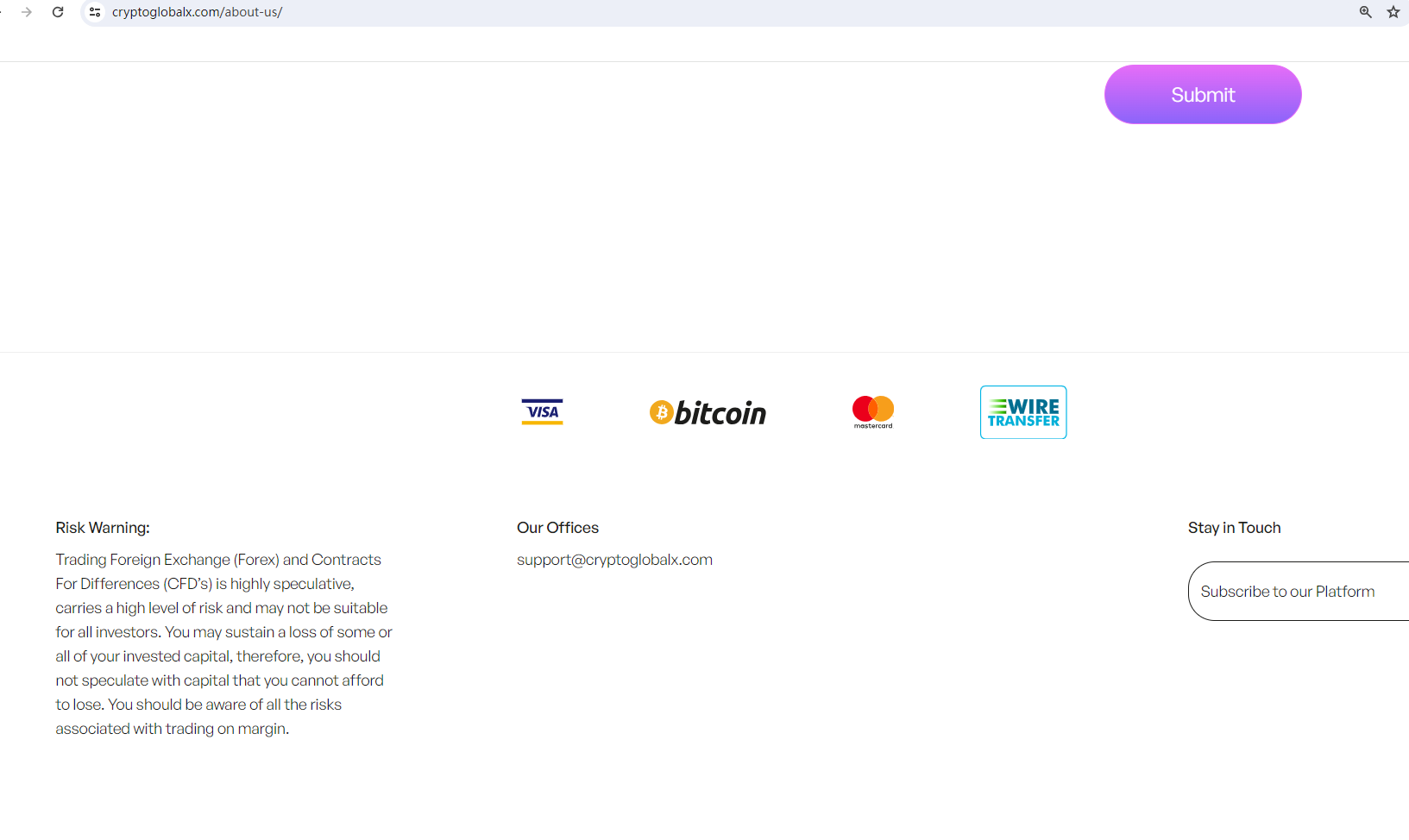The height and width of the screenshot is (840, 1409).
Task: Click the Visa payment logo
Action: 542,412
